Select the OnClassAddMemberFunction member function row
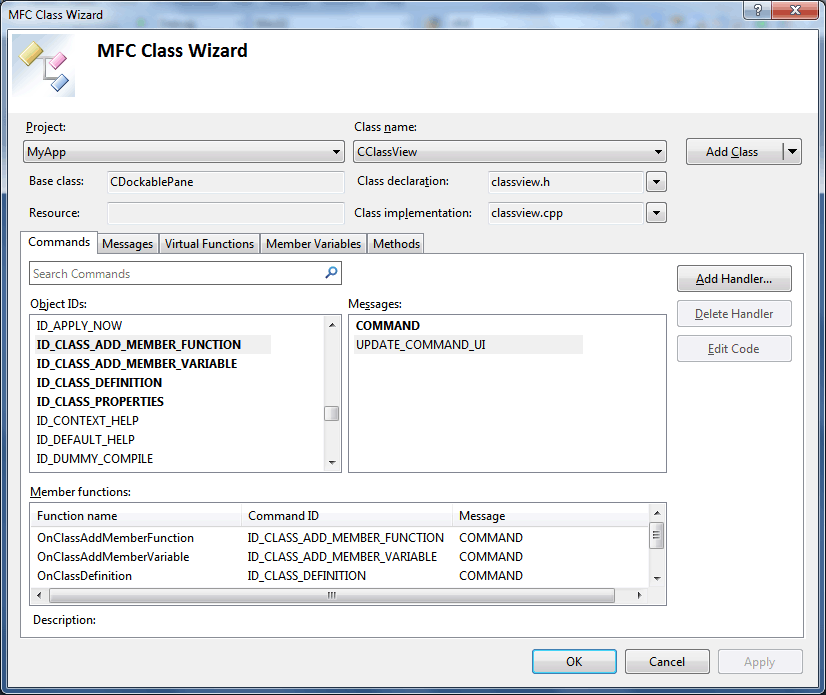Image resolution: width=826 pixels, height=695 pixels. (x=342, y=537)
